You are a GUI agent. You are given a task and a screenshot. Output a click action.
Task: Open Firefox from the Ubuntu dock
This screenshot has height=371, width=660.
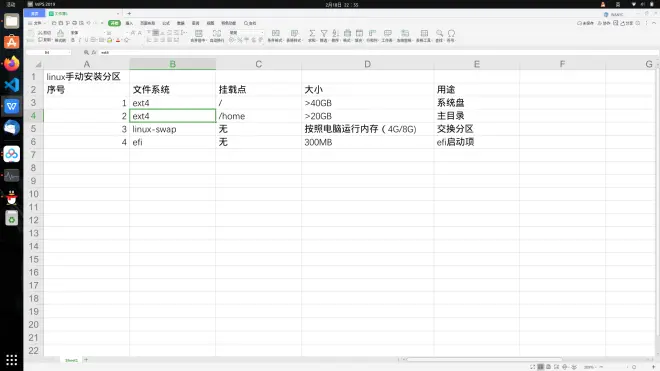pos(11,63)
